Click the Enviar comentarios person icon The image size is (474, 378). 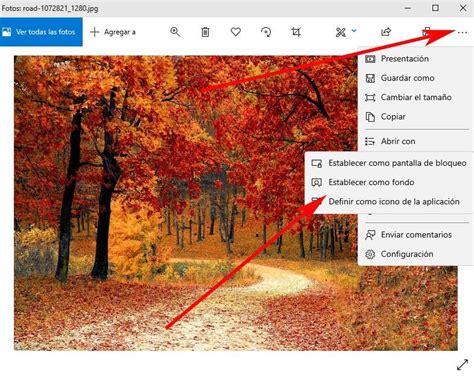pyautogui.click(x=370, y=235)
